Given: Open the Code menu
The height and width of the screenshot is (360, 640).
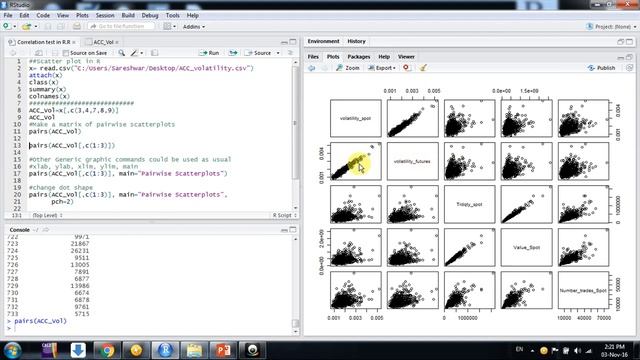Looking at the screenshot, I should tap(43, 15).
